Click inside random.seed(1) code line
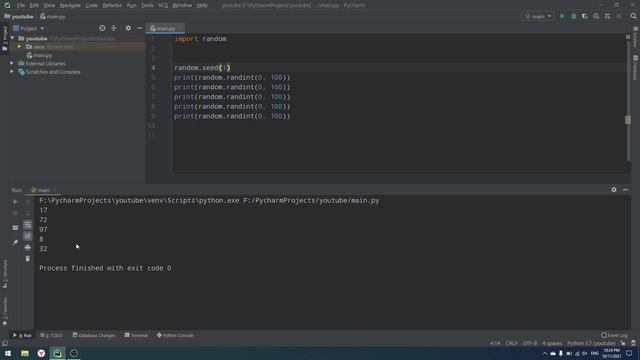 pos(202,68)
